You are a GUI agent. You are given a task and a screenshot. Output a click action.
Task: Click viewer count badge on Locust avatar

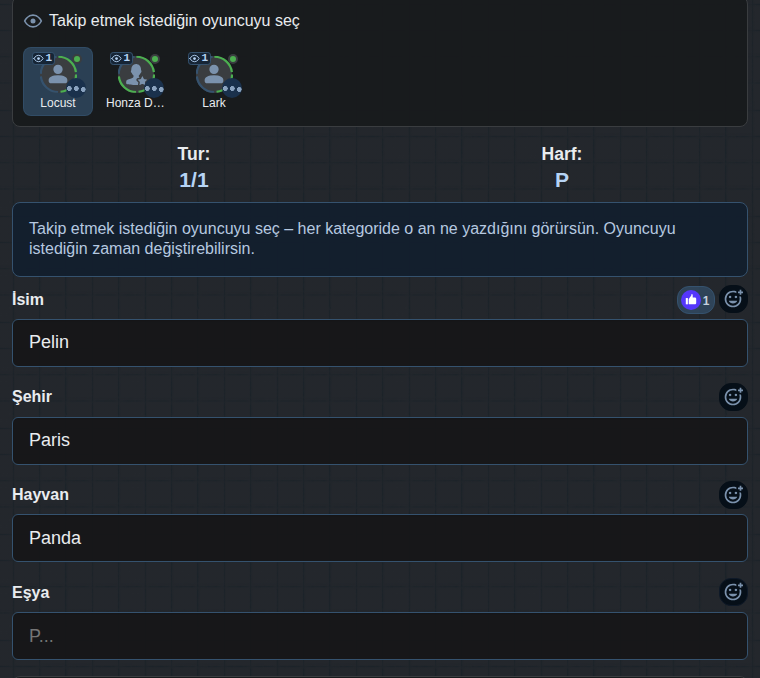[43, 58]
